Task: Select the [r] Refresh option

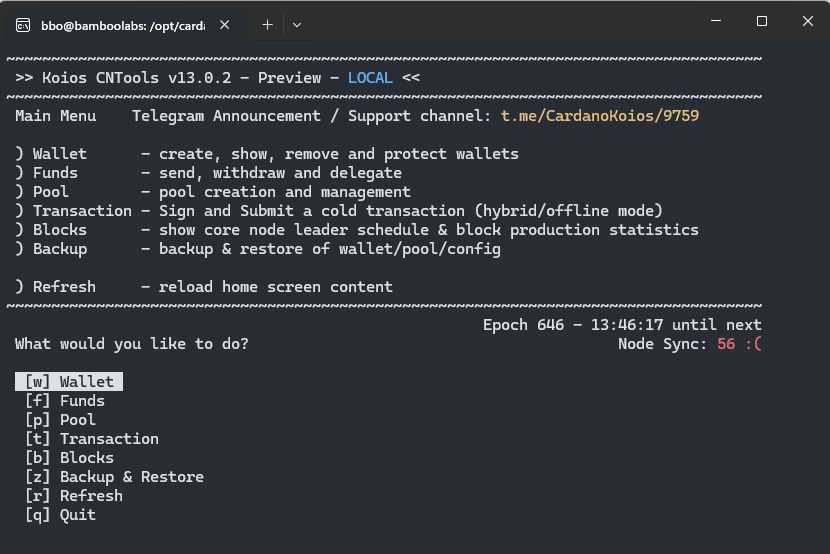Action: click(x=74, y=496)
